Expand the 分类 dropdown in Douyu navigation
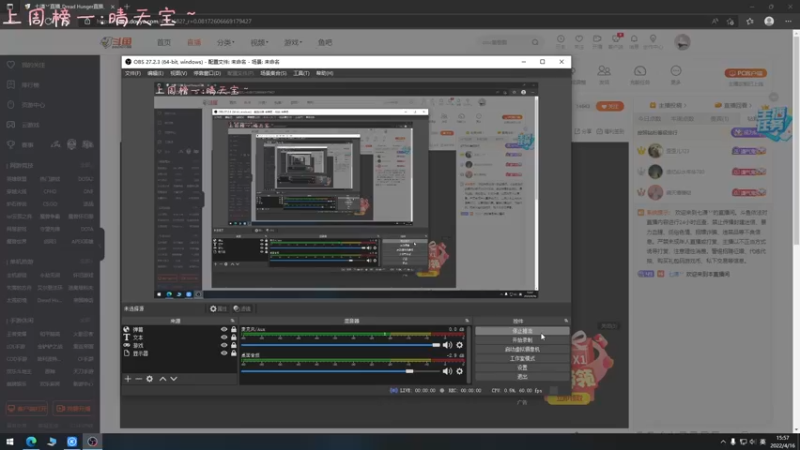Viewport: 800px width, 450px height. tap(226, 42)
